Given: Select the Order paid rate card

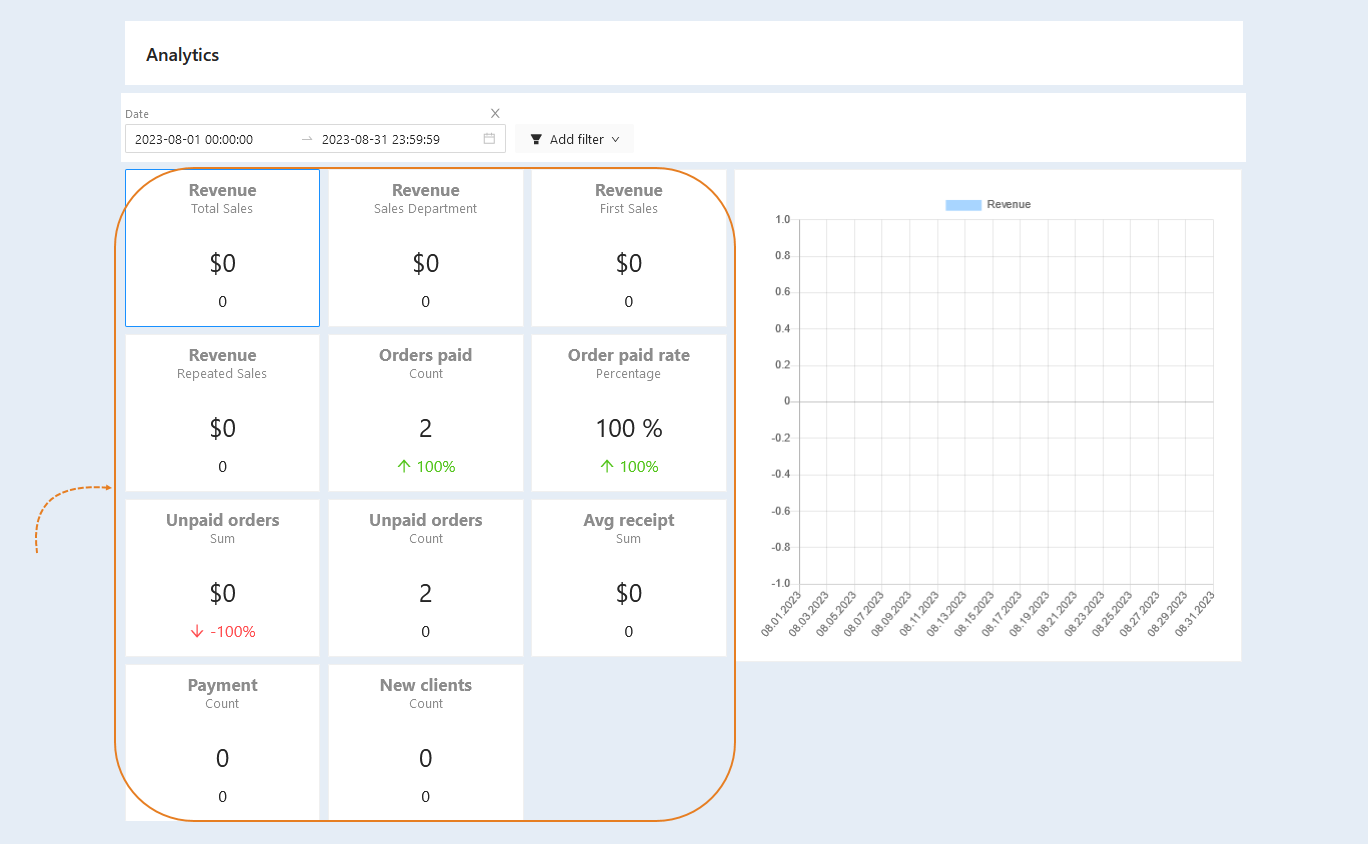Looking at the screenshot, I should [629, 413].
